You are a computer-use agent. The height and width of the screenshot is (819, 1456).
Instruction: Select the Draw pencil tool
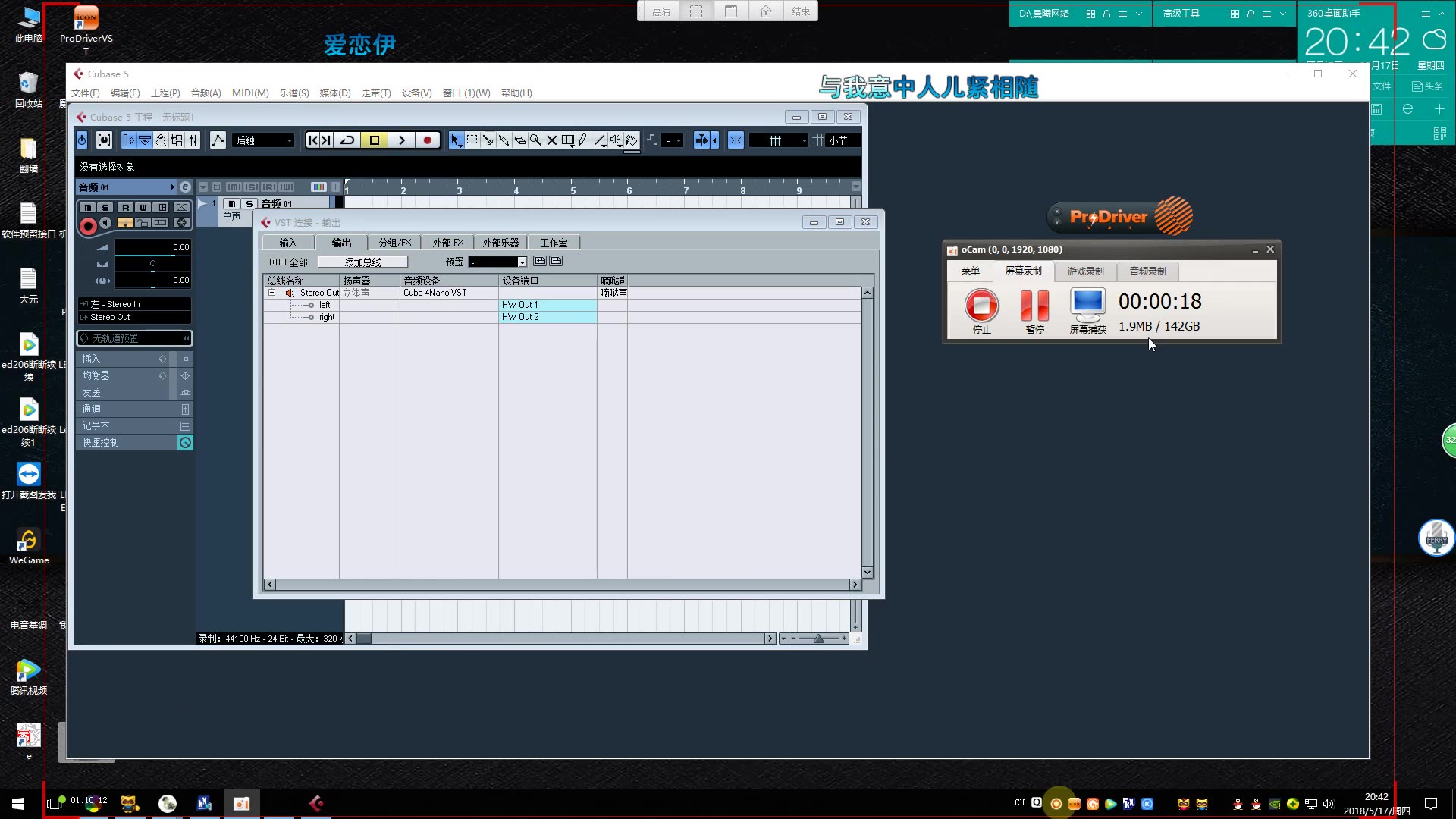582,140
